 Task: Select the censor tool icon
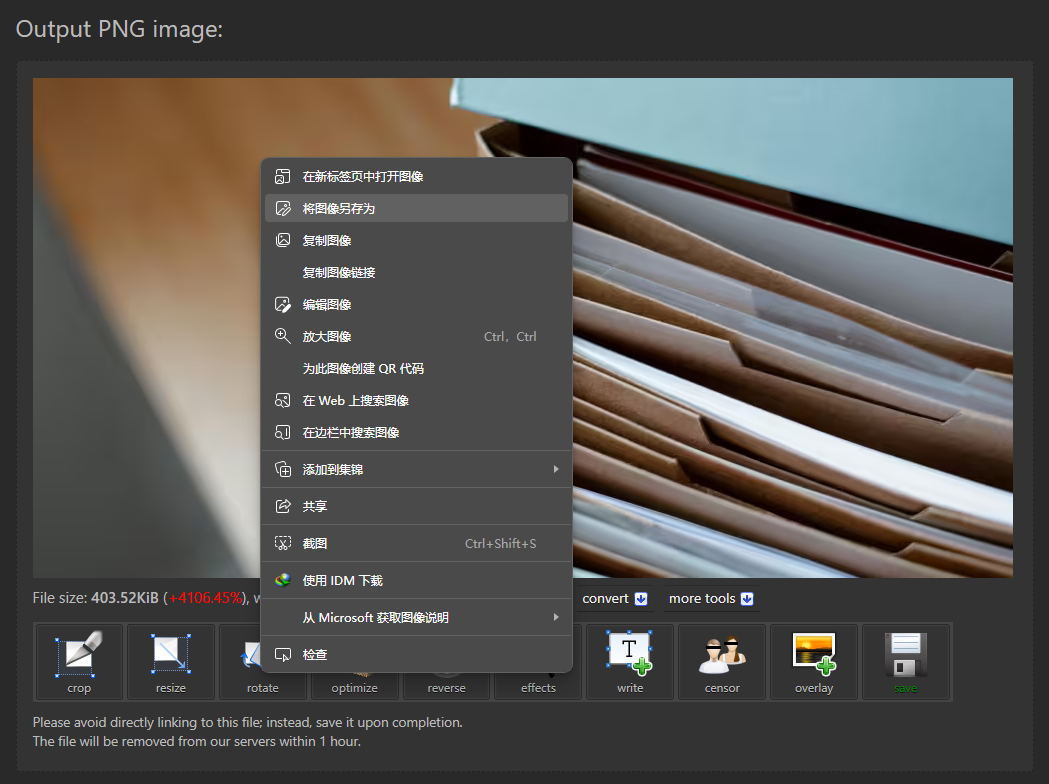point(722,661)
